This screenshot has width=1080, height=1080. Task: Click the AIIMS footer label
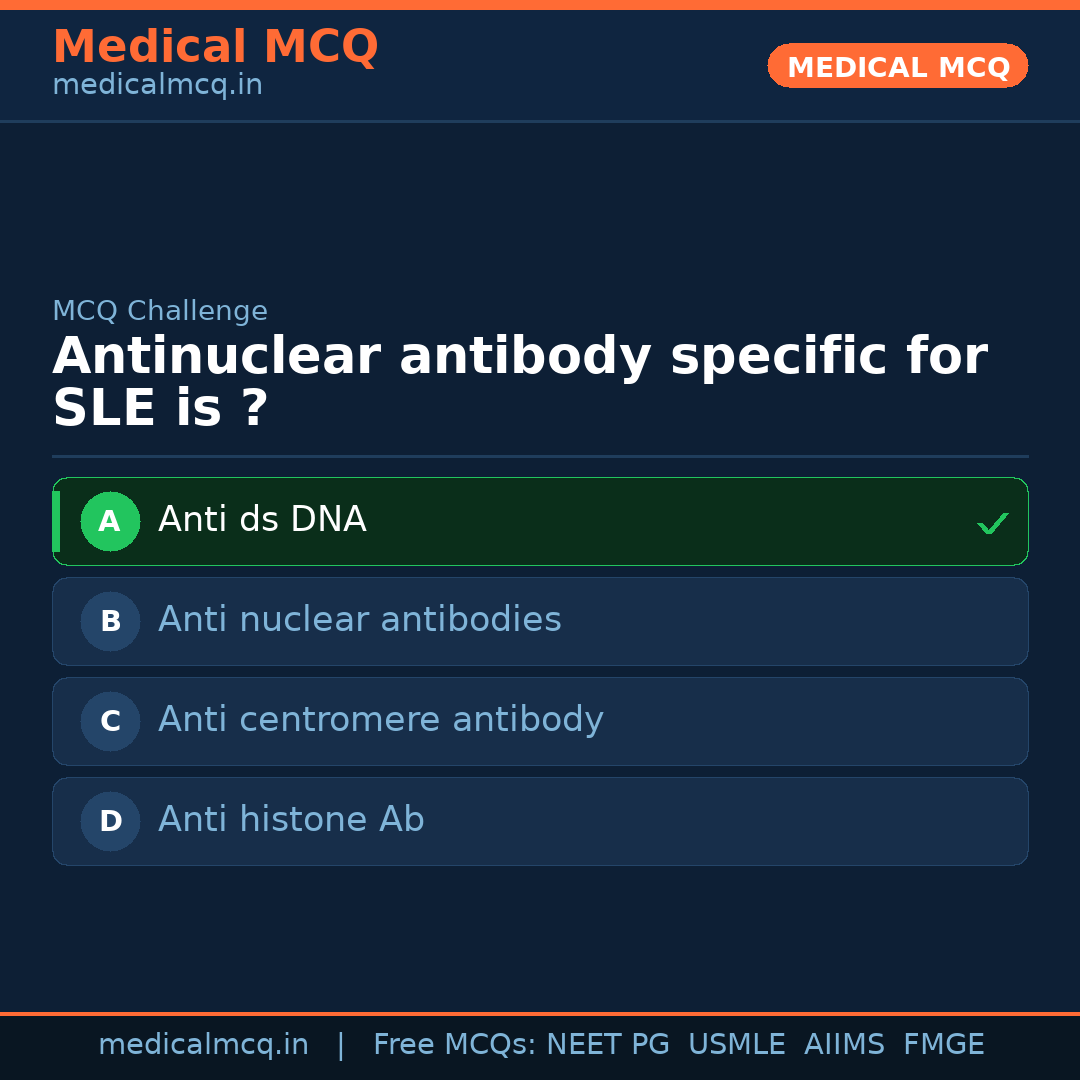(844, 1045)
